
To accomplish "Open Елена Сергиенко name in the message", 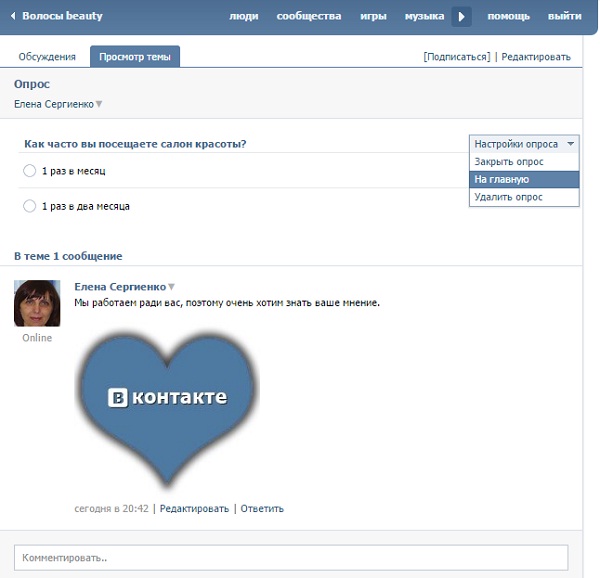I will (x=120, y=287).
